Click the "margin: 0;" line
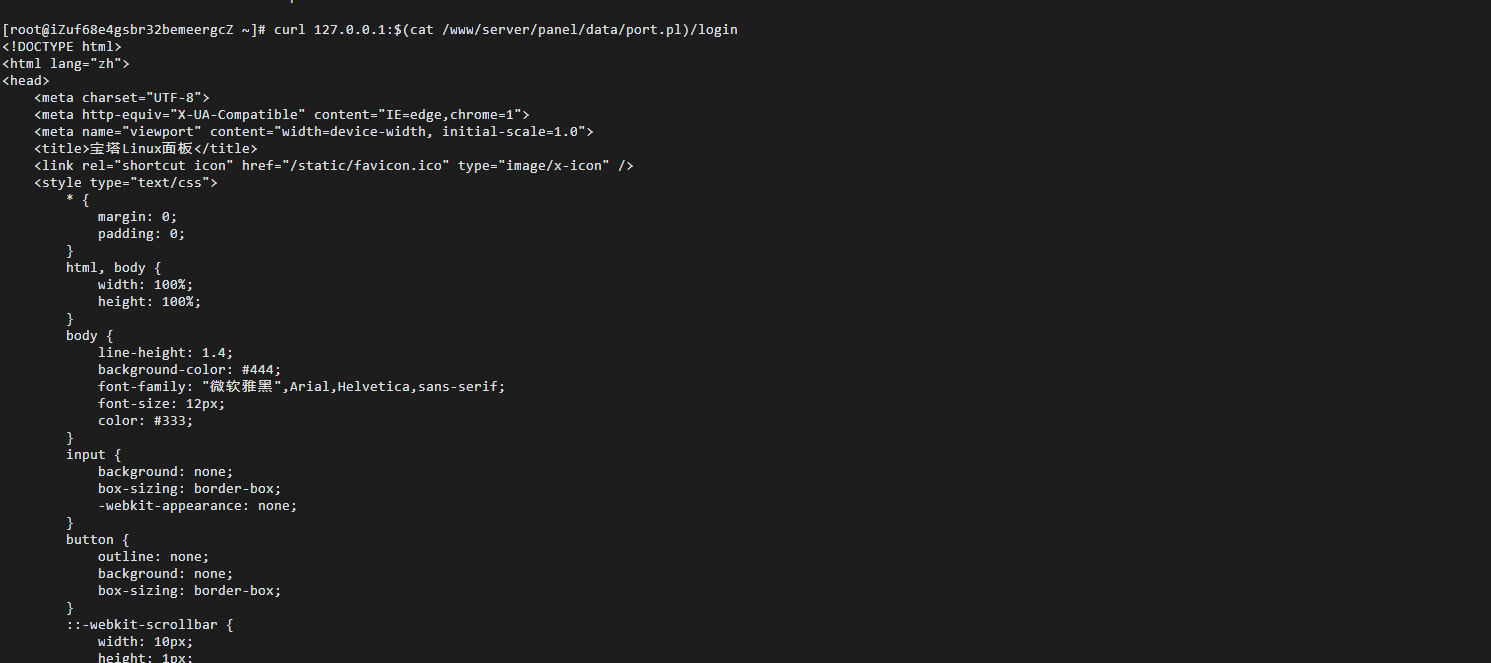Image resolution: width=1491 pixels, height=663 pixels. (137, 217)
